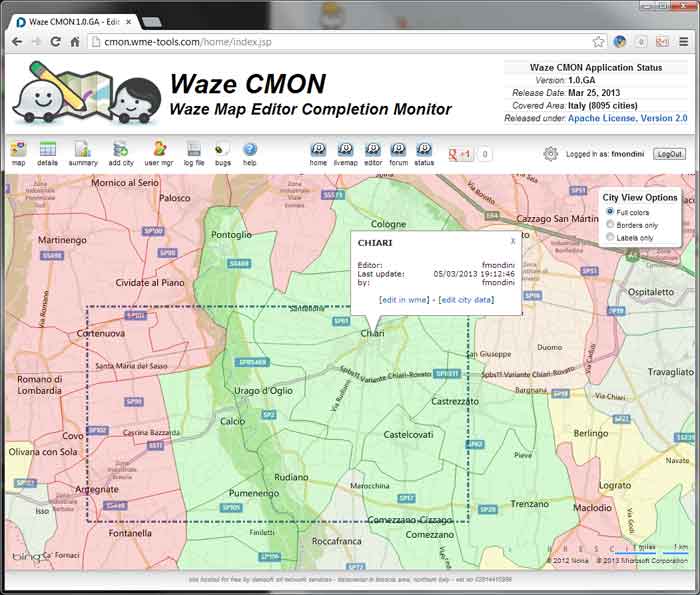
Task: Click the Rudiano map label
Action: click(x=291, y=477)
